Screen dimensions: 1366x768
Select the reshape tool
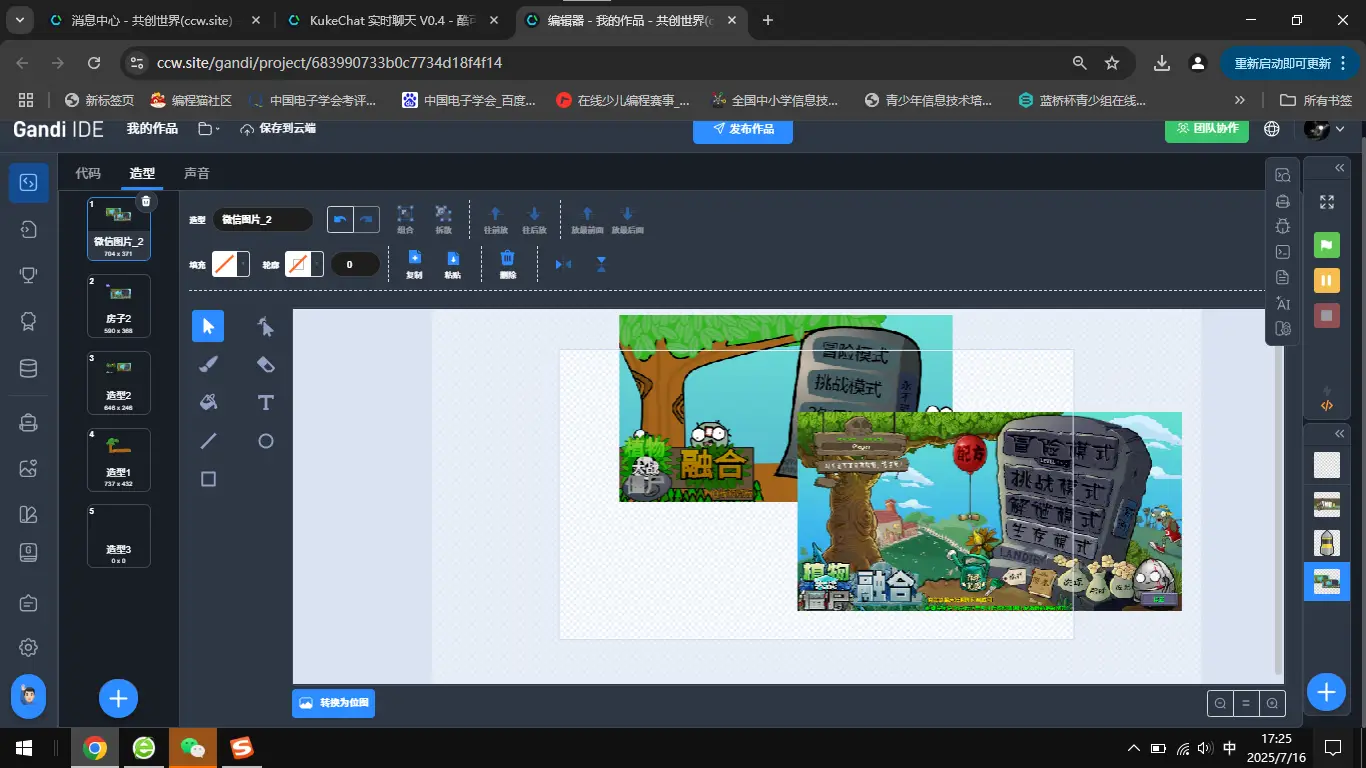click(x=265, y=326)
